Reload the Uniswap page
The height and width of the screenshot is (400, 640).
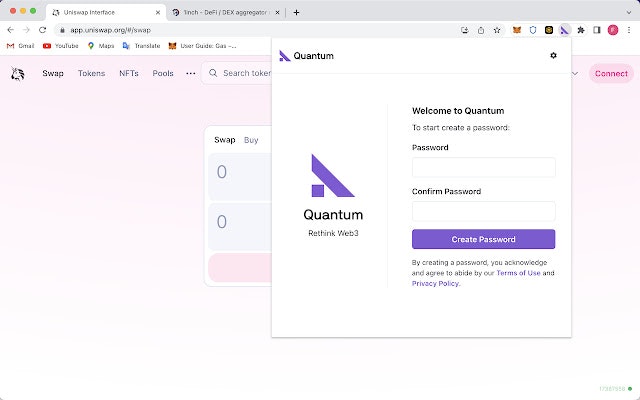42,30
